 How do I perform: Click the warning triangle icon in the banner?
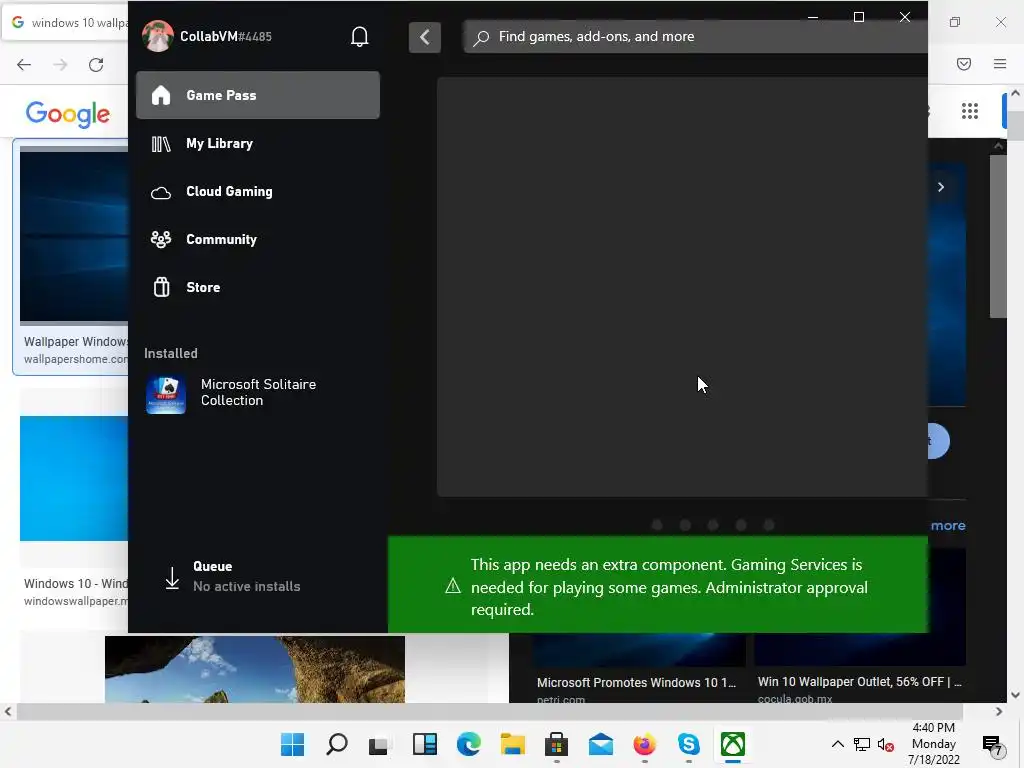(x=453, y=586)
